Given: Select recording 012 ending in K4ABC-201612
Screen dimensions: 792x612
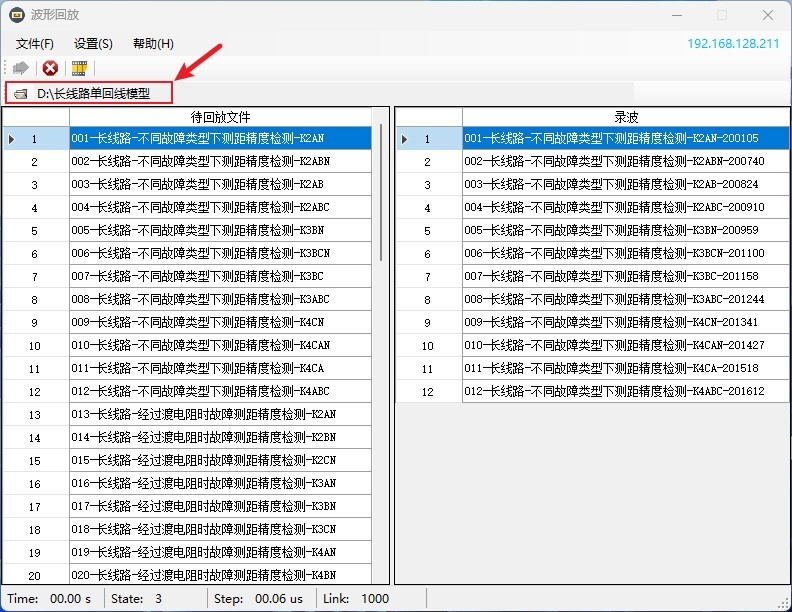Looking at the screenshot, I should click(614, 391).
